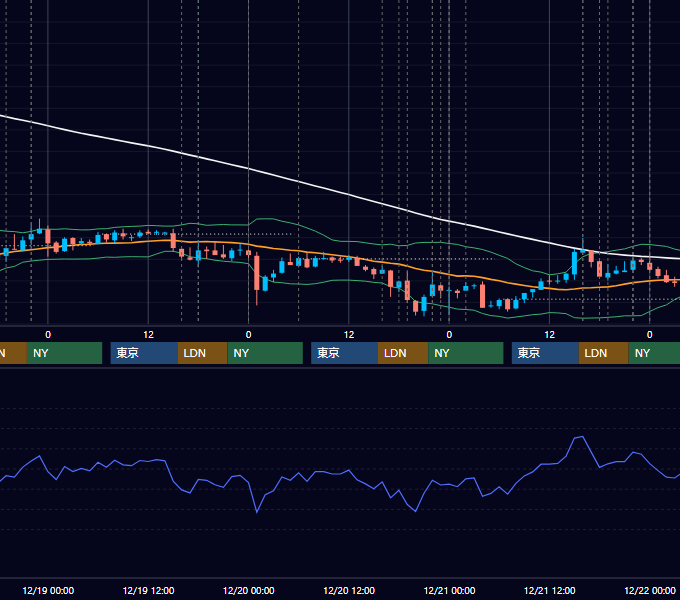Select the 12/21 00:00 date label
Viewport: 680px width, 600px height.
[449, 590]
